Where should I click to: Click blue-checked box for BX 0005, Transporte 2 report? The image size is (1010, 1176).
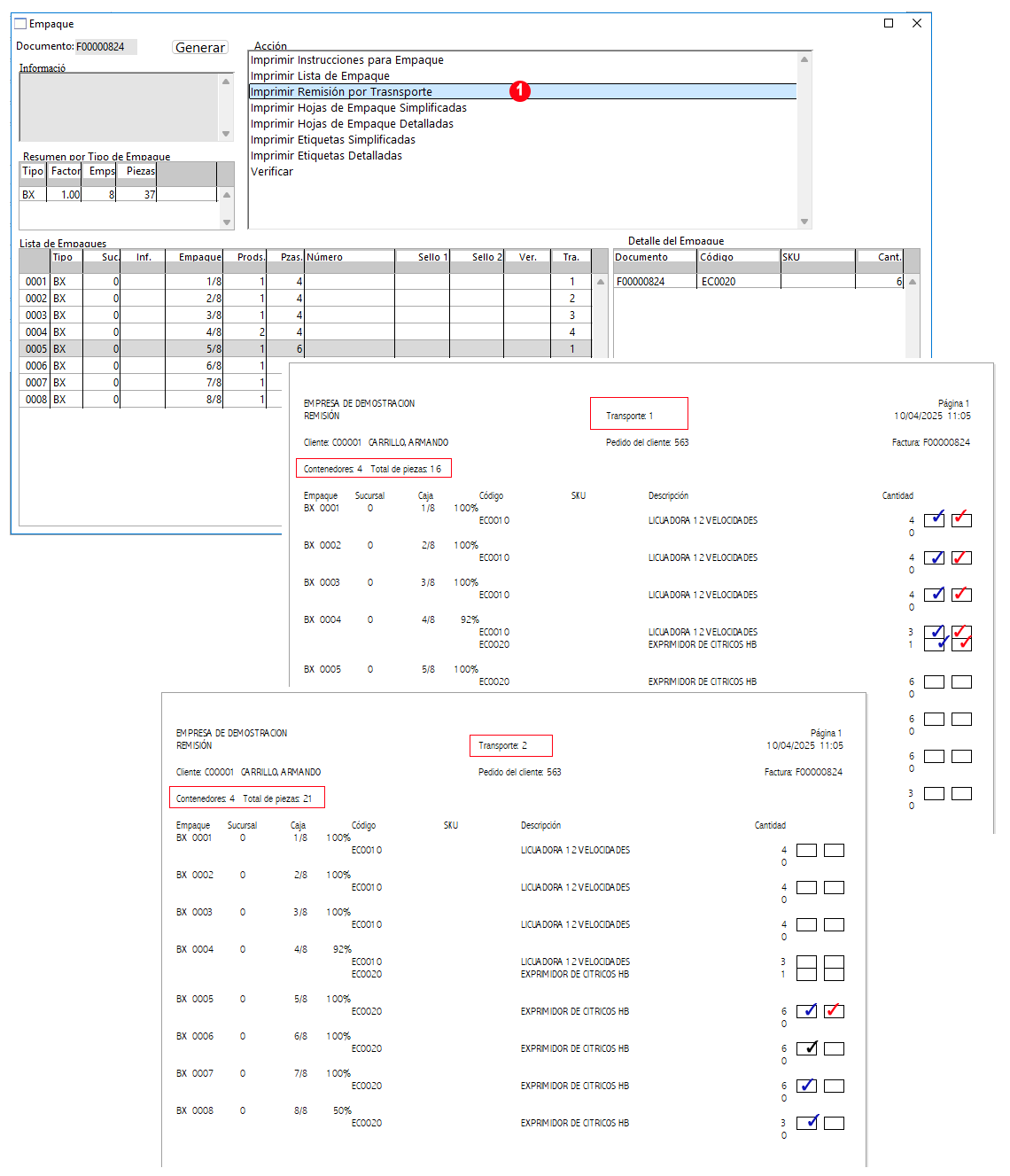[x=806, y=1011]
